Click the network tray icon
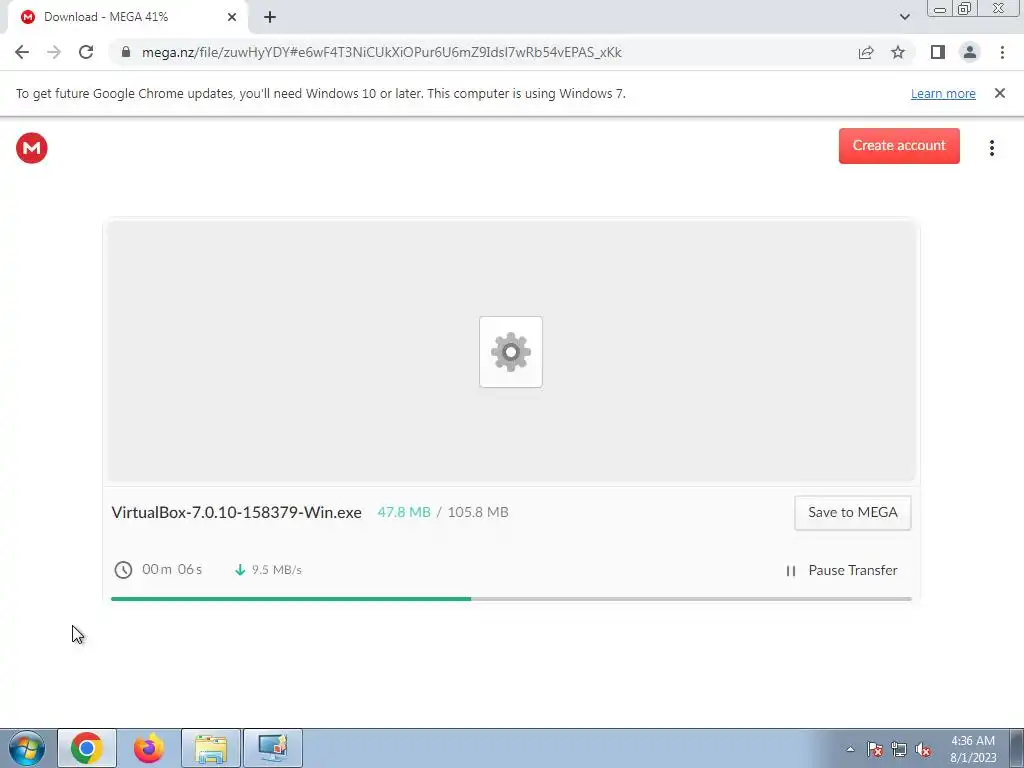Image resolution: width=1024 pixels, height=768 pixels. coord(899,750)
